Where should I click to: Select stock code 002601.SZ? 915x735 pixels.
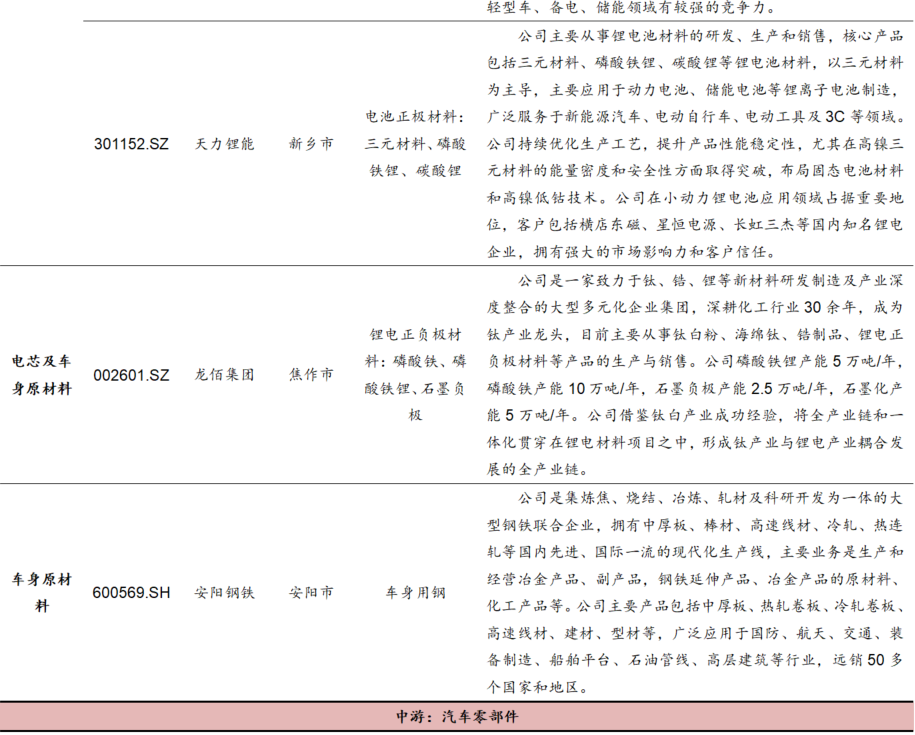[x=131, y=374]
